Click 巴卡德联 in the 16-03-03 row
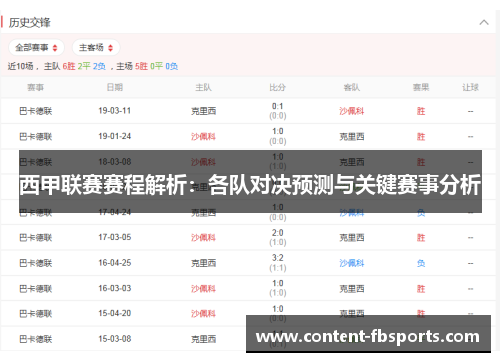The width and height of the screenshot is (500, 362). click(36, 289)
